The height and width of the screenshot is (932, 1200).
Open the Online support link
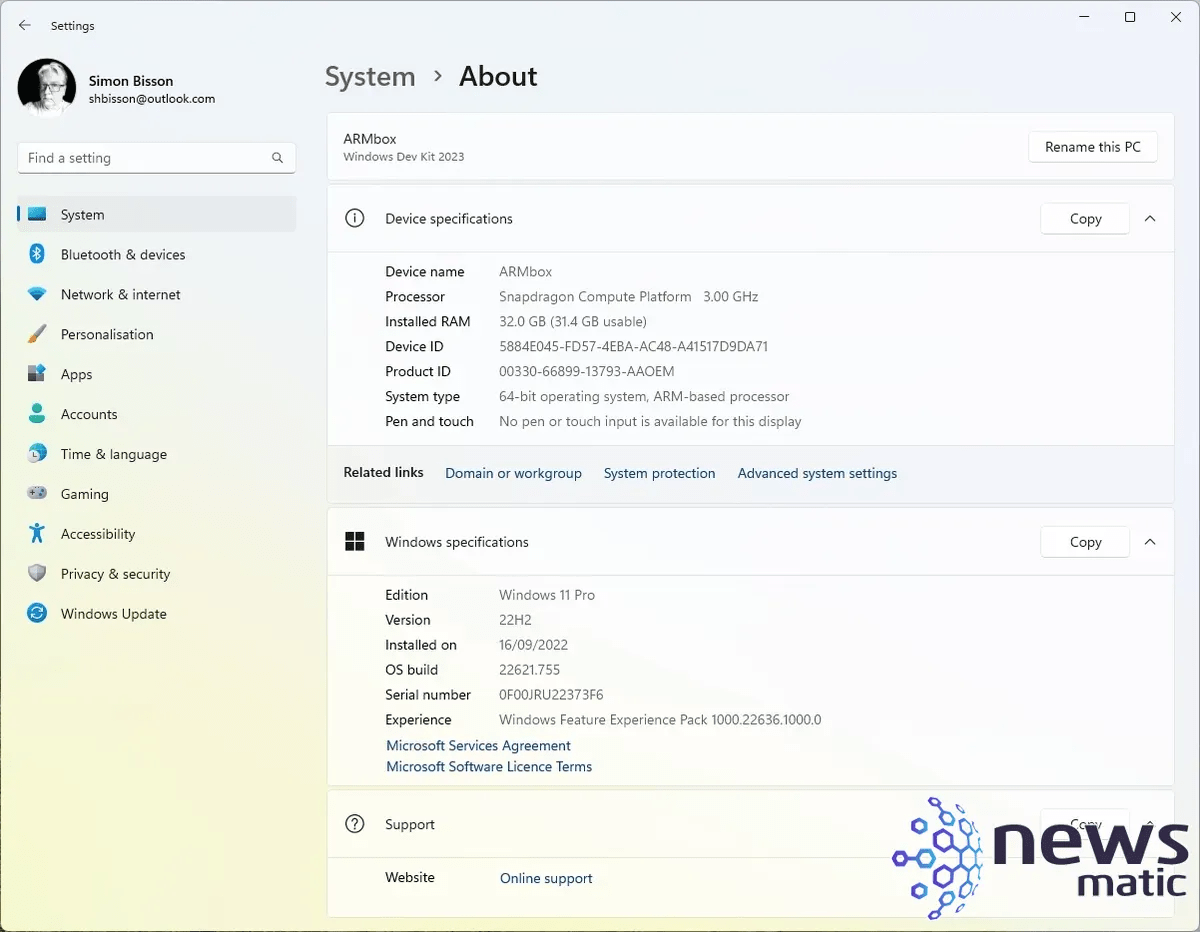[546, 877]
